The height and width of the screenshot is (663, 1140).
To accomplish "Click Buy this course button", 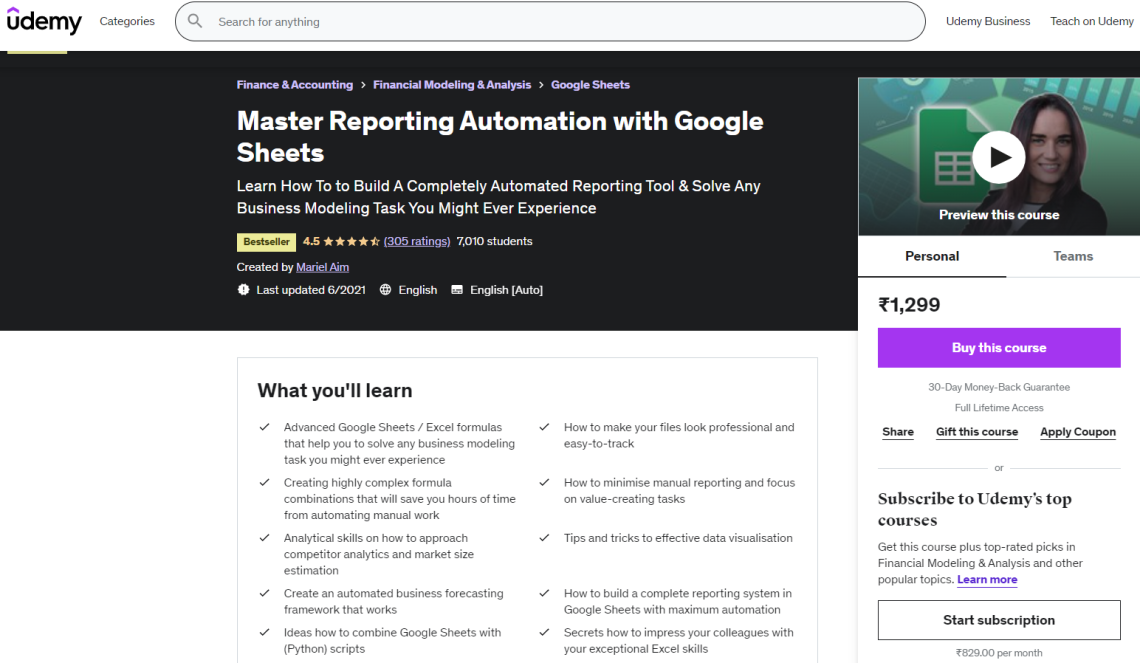I will tap(998, 347).
